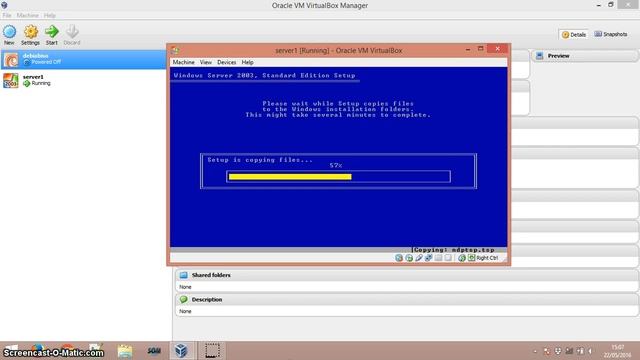Click the screen recorder dashed-frame taskbar icon
The height and width of the screenshot is (360, 640).
click(x=212, y=351)
